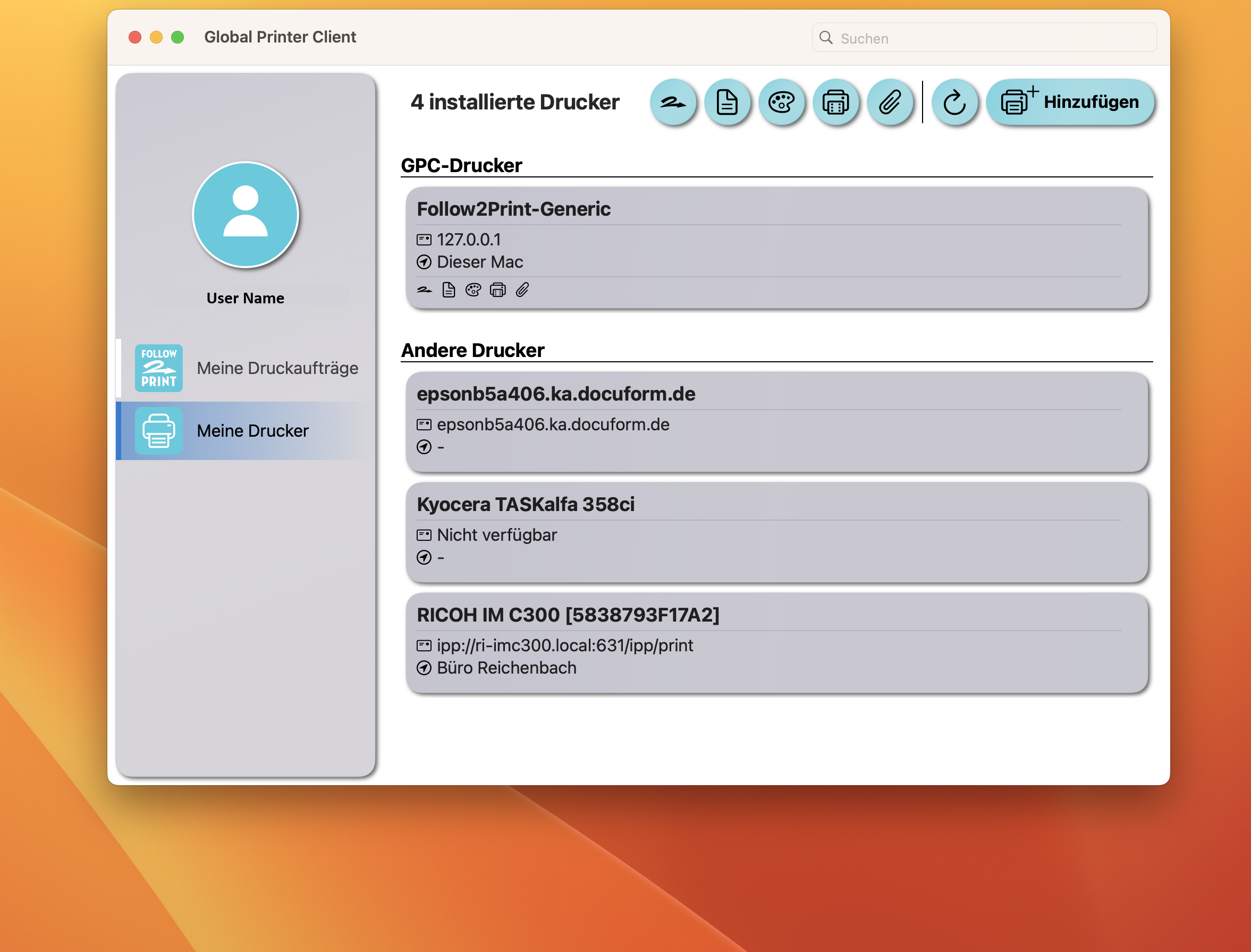
Task: Click the paperclip attachment icon in the toolbar
Action: (891, 102)
